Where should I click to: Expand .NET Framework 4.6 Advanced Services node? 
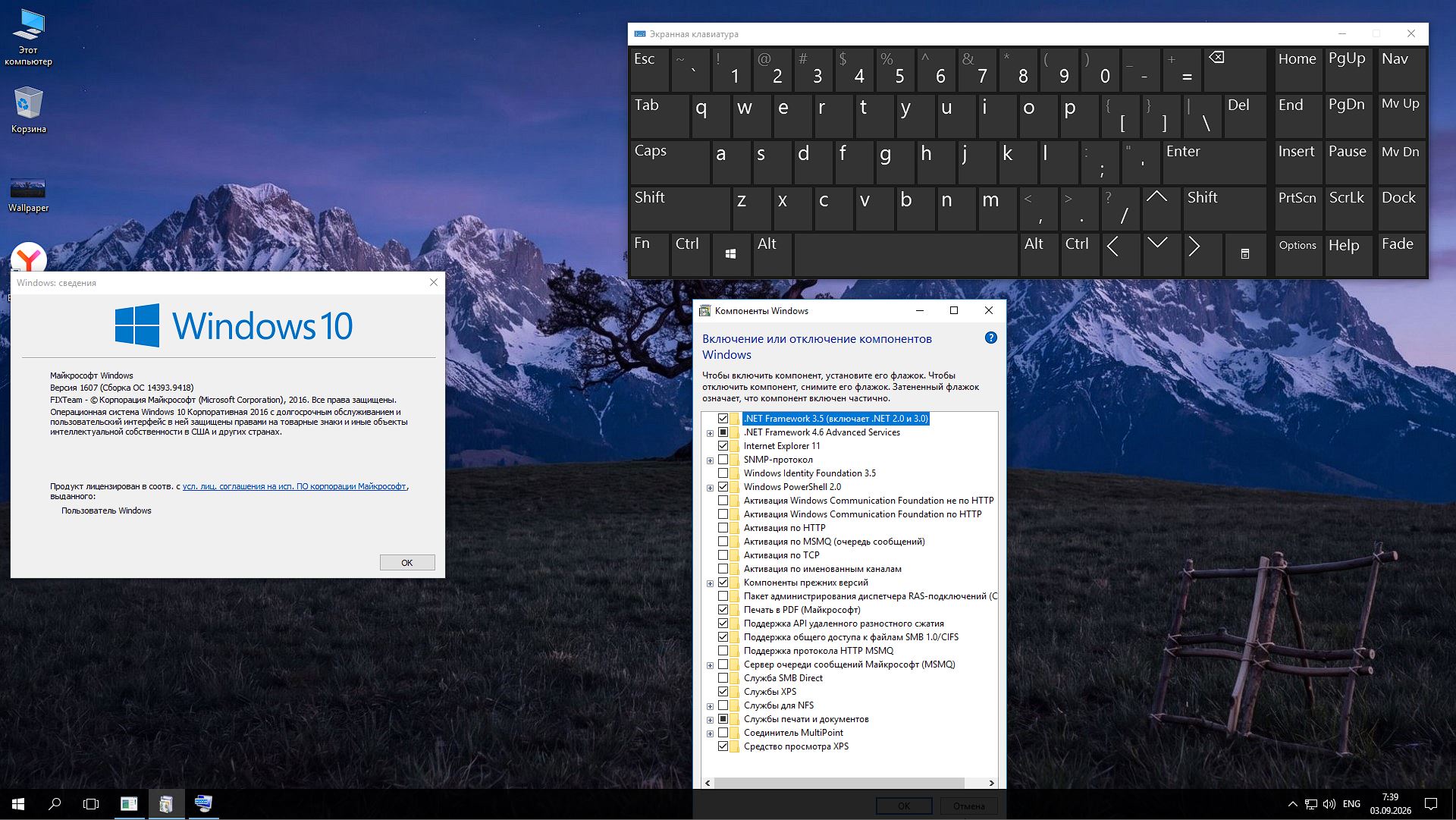coord(710,433)
